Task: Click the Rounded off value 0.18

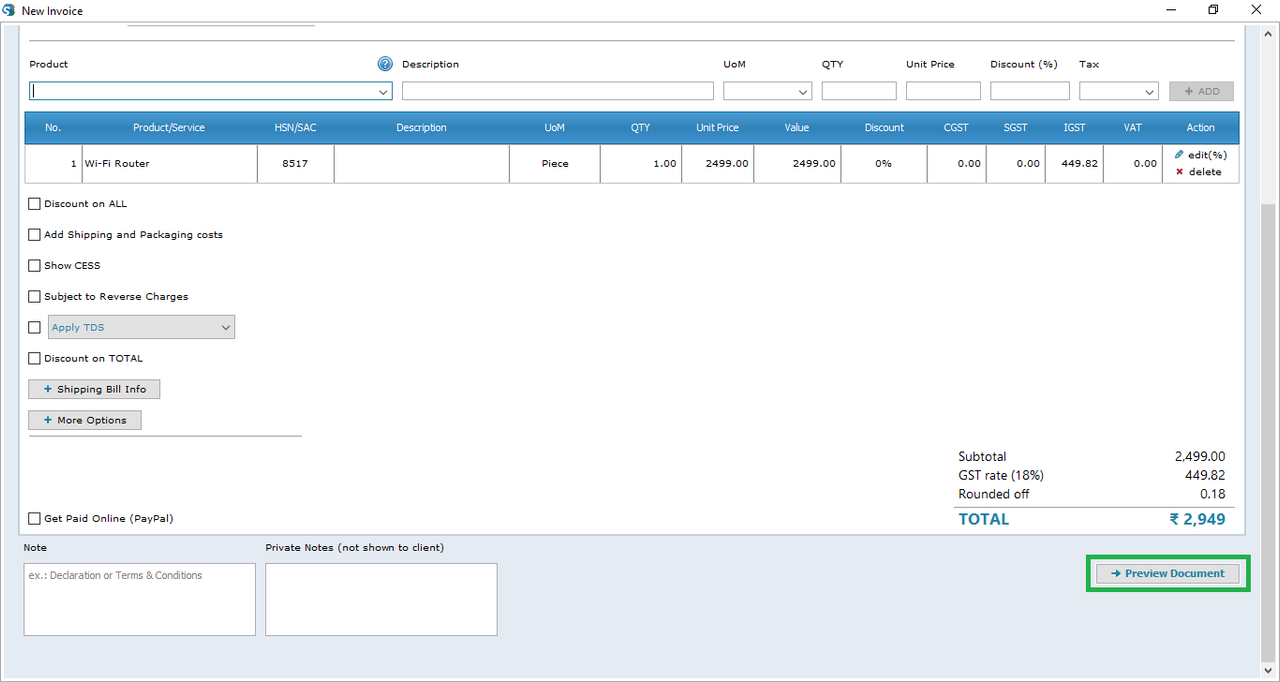Action: 1213,494
